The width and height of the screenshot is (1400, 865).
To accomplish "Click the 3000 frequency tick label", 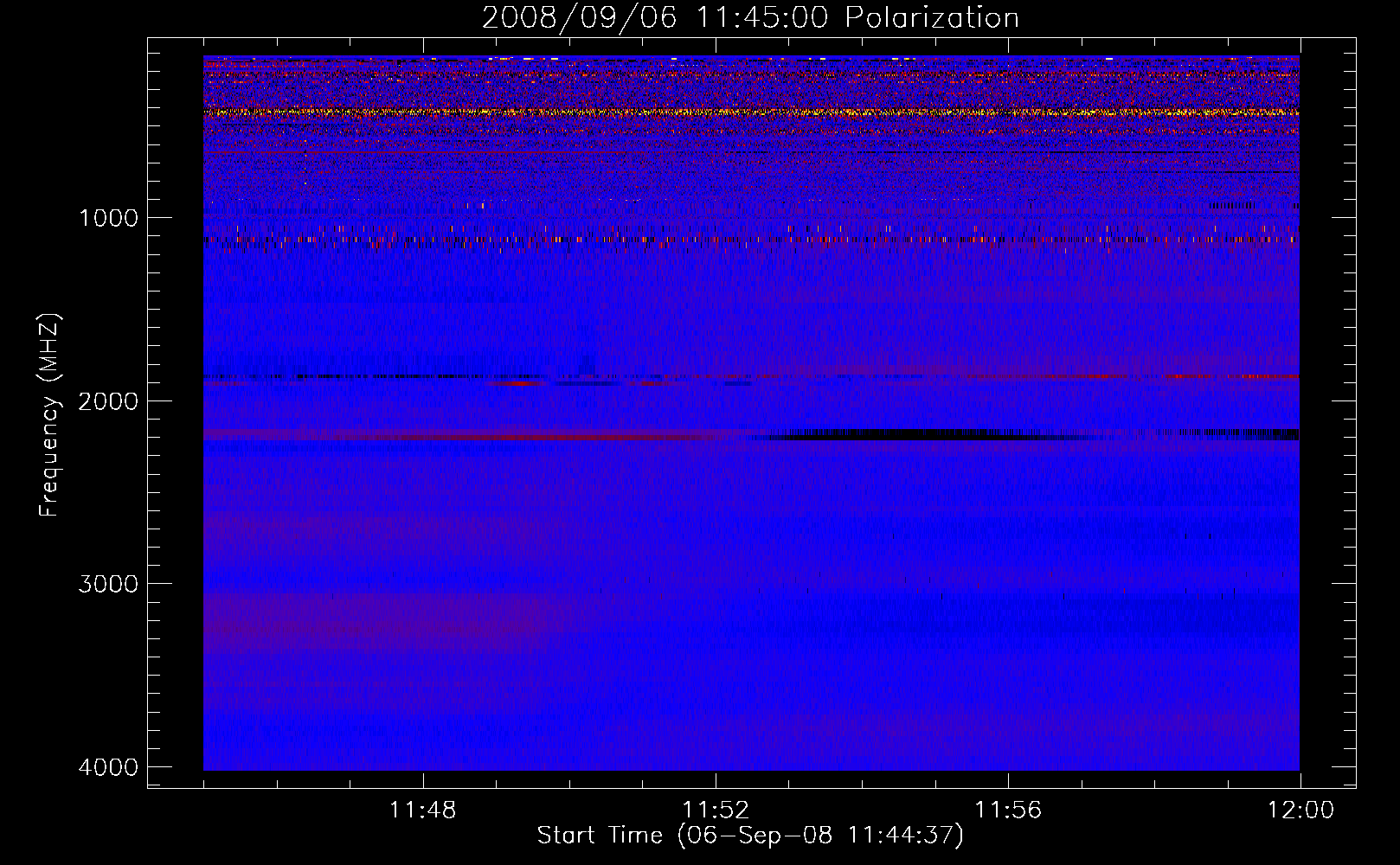I will click(108, 584).
